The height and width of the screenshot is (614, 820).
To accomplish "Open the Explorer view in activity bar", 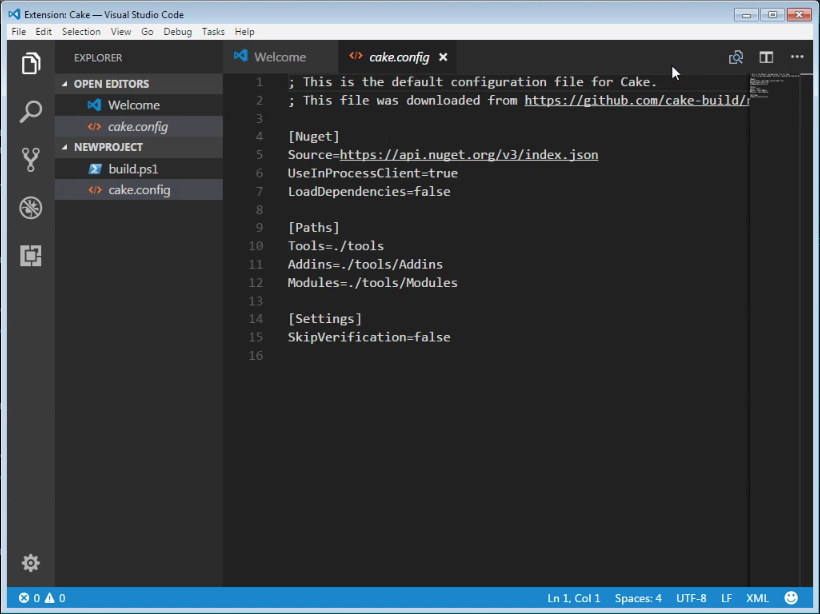I will (x=31, y=63).
